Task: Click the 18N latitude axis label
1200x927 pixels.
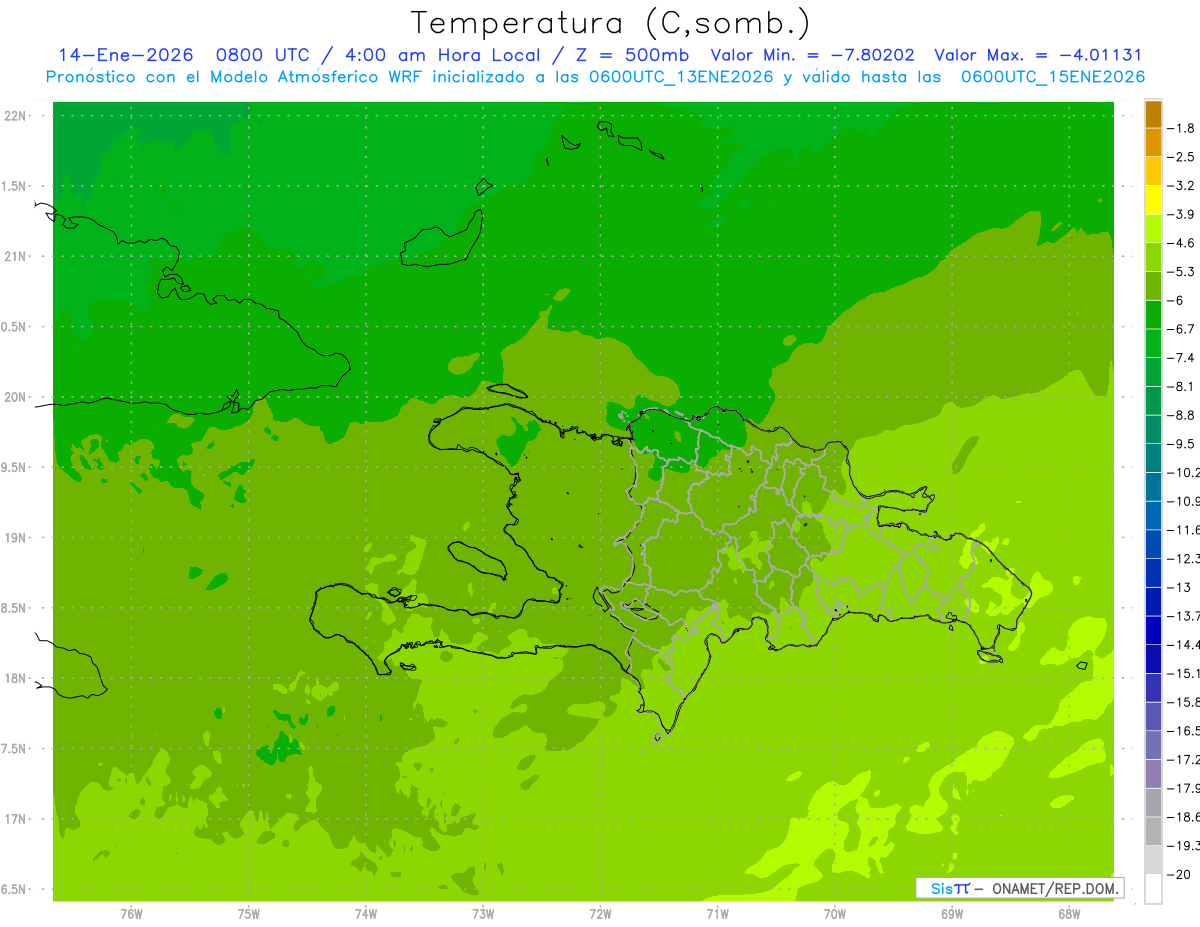Action: pos(15,679)
